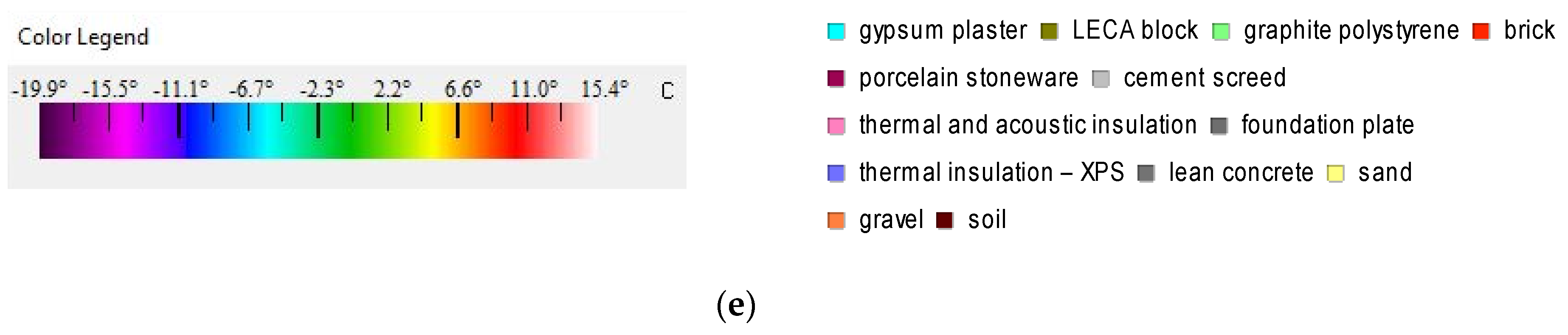Click the gray lean concrete swatch
Viewport: 1568px width, 335px height.
tap(1146, 174)
